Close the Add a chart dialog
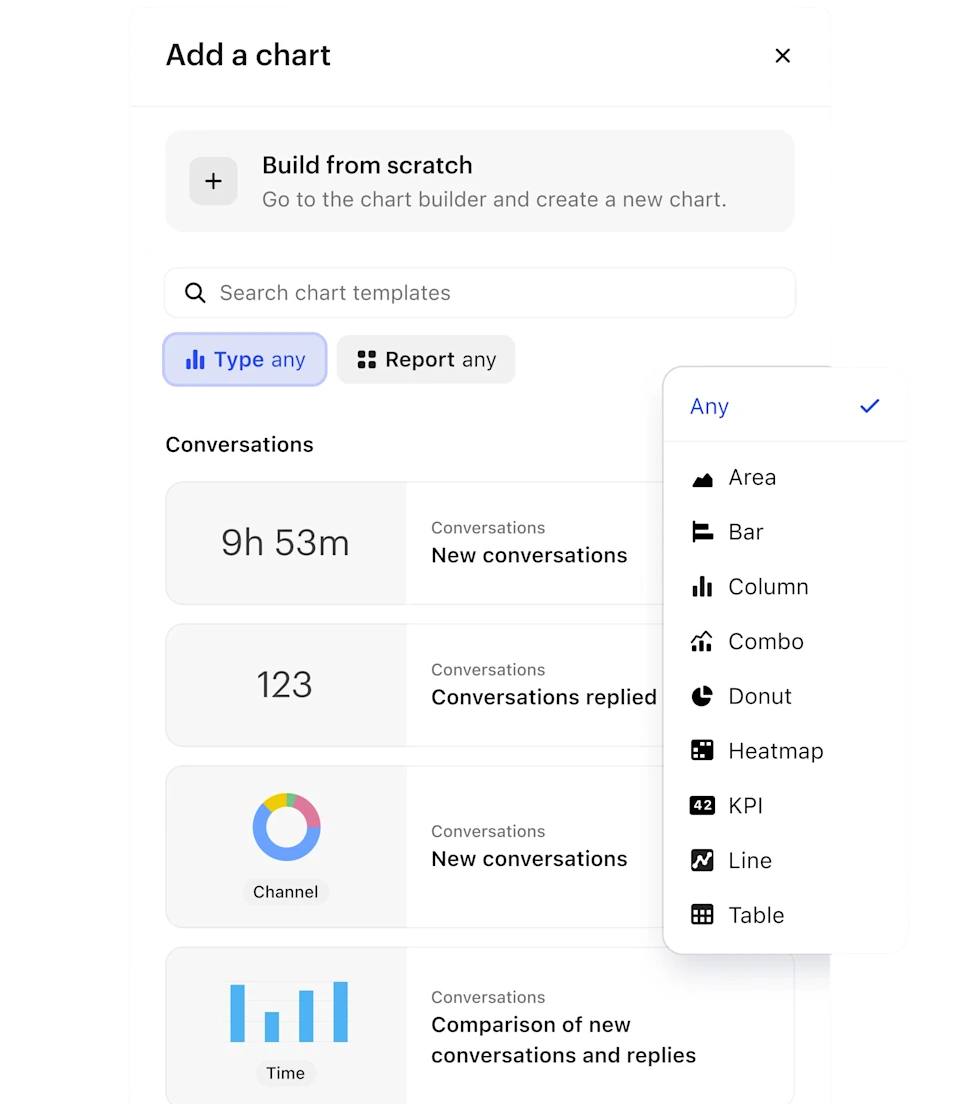 [783, 56]
